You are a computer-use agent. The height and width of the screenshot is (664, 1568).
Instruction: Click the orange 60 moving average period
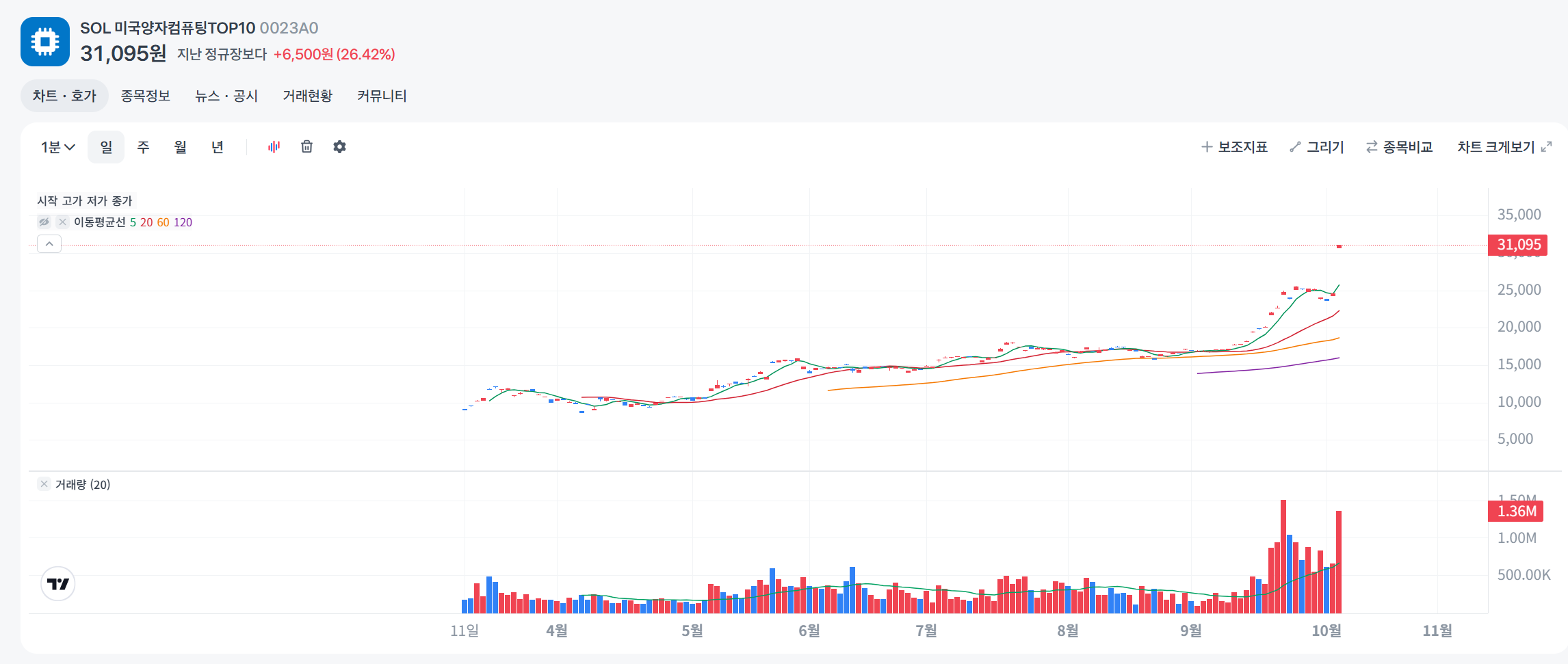tap(163, 222)
